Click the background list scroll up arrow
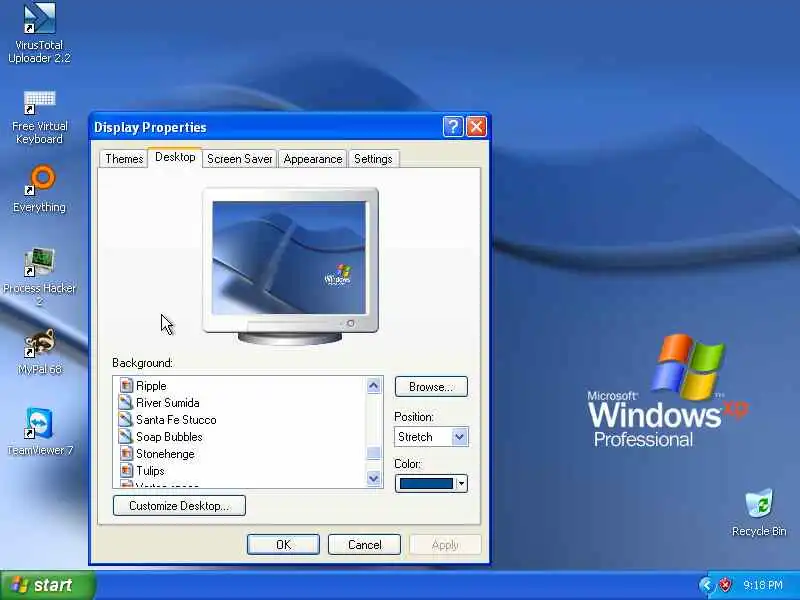The width and height of the screenshot is (800, 600). click(373, 385)
